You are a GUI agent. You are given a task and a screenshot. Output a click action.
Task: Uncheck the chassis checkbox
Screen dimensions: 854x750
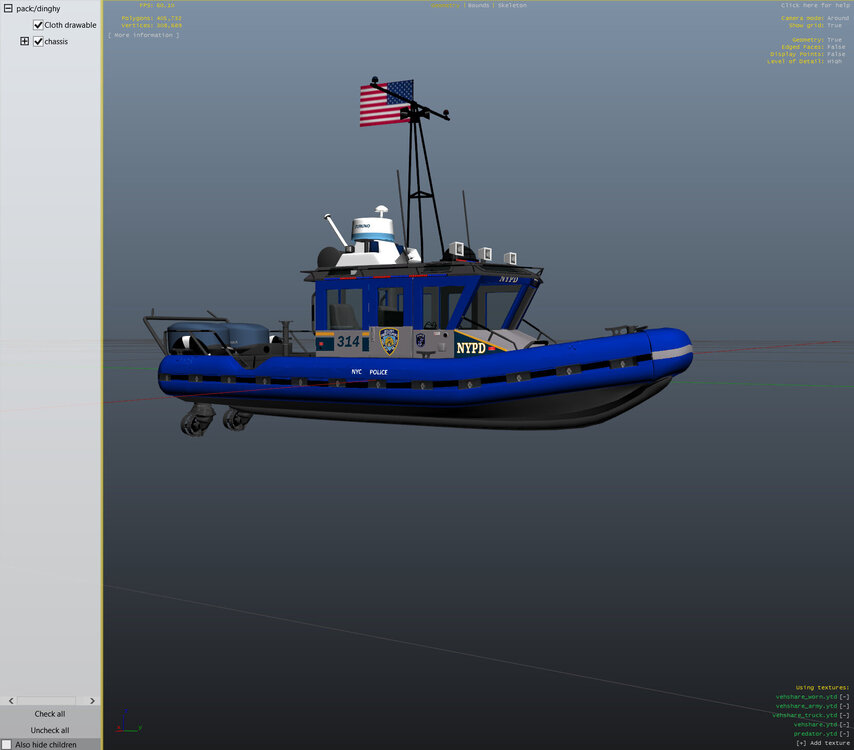pyautogui.click(x=38, y=41)
